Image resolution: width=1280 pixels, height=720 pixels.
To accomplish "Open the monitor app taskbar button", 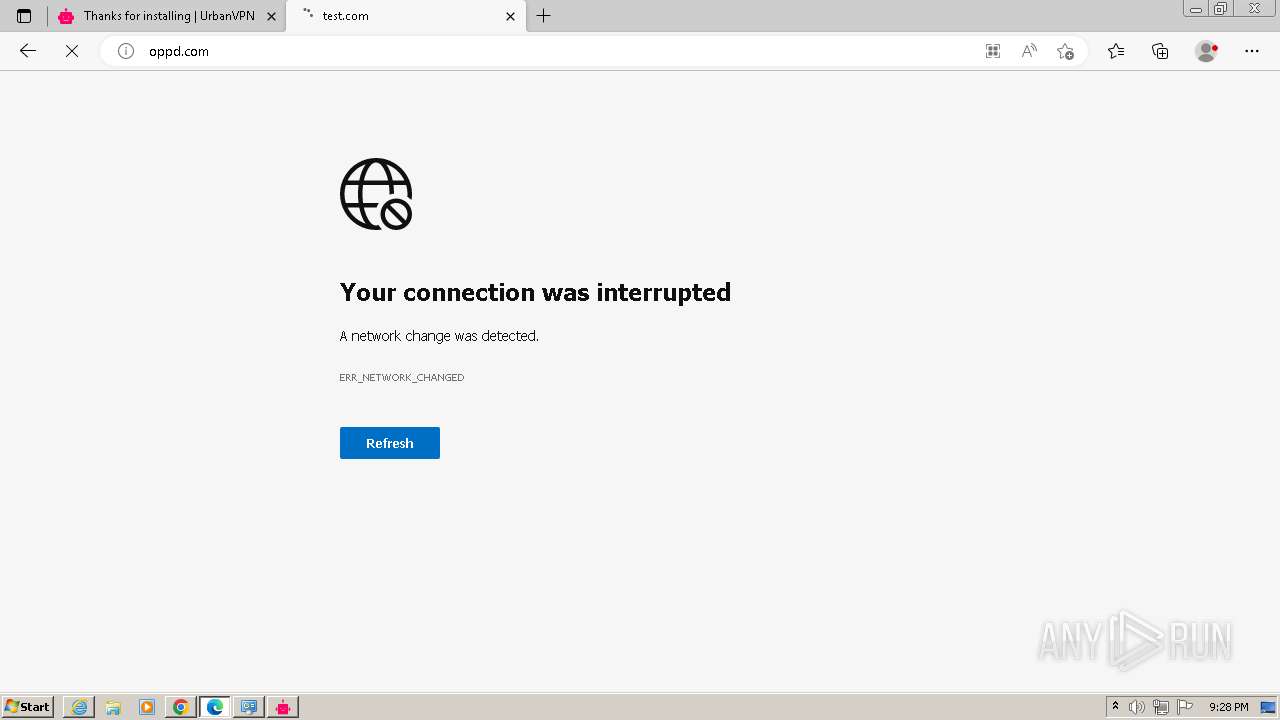I will tap(249, 707).
